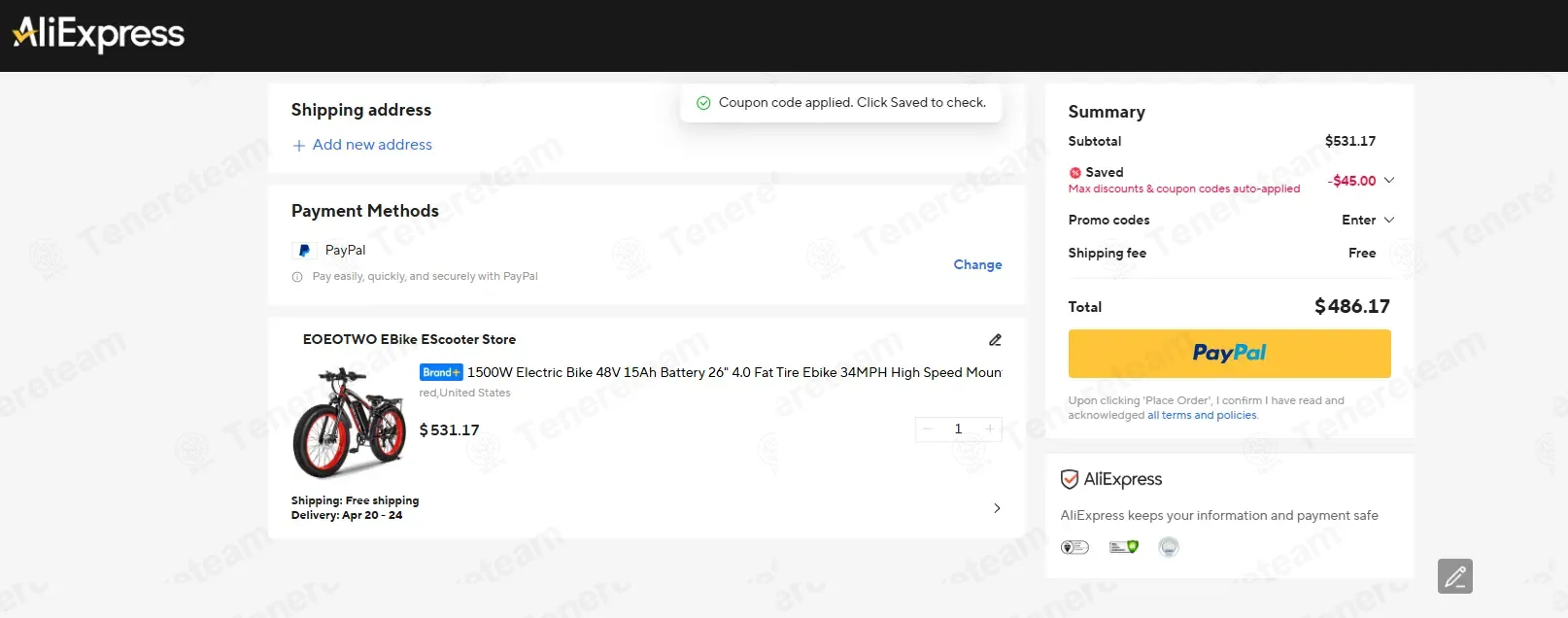Click the quantity field showing 1
Screen dimensions: 1568x618
(958, 429)
